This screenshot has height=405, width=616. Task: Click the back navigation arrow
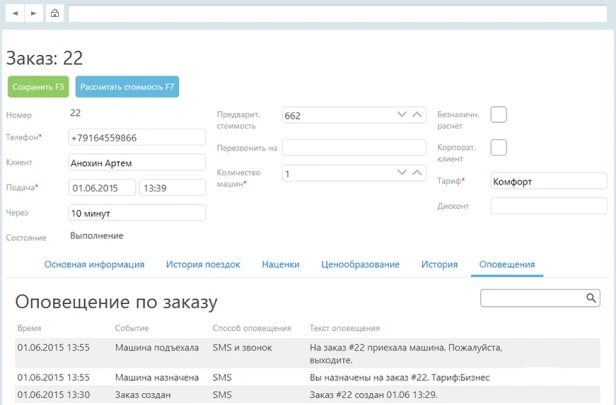click(15, 14)
